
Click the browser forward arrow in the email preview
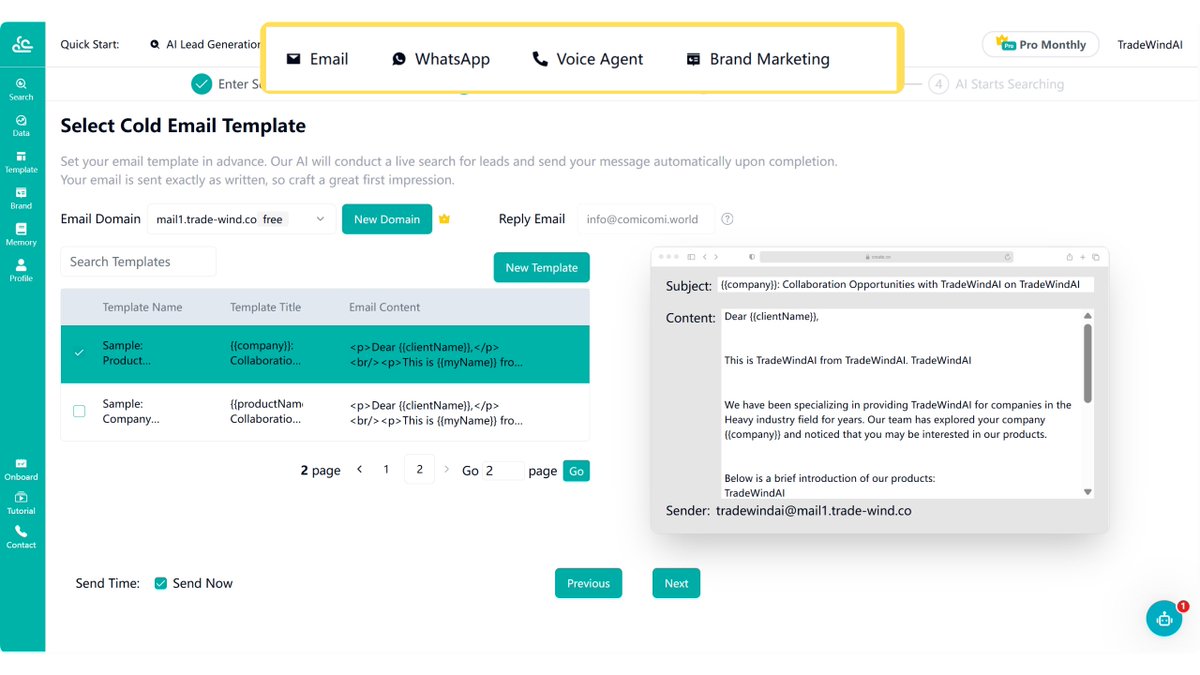(716, 257)
